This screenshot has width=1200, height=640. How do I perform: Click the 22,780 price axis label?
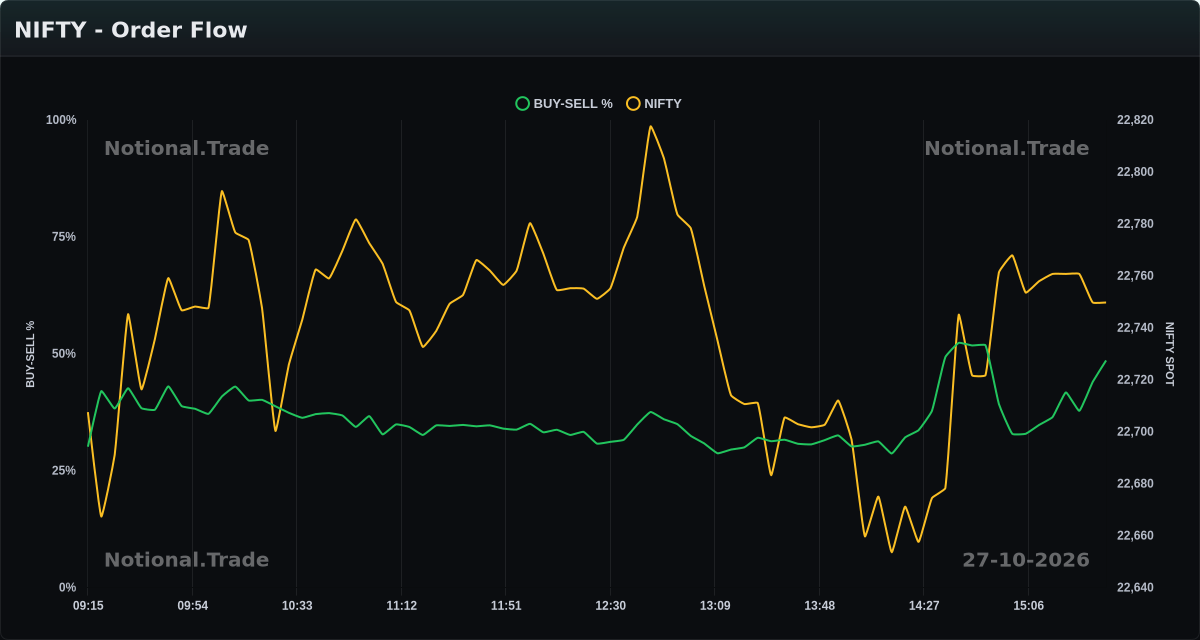[1135, 224]
